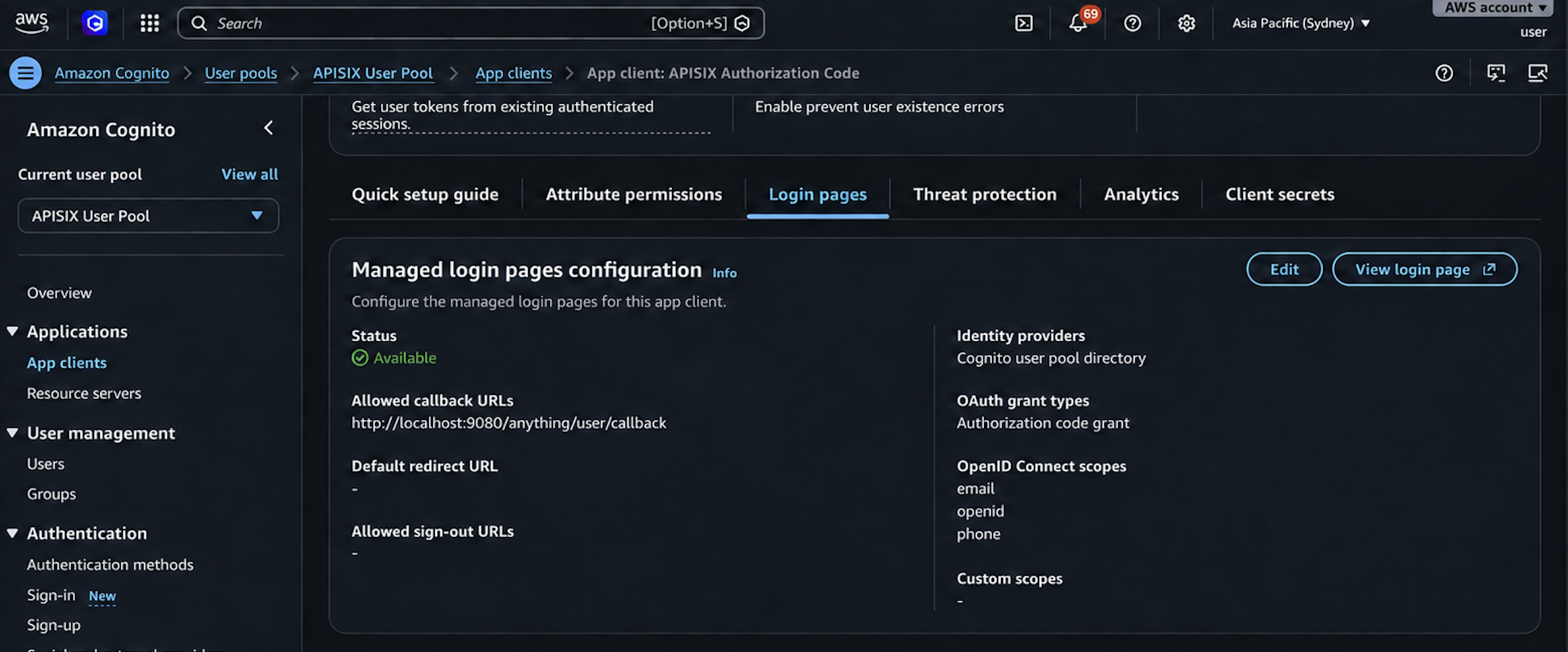The image size is (1568, 652).
Task: Open Sign-in in the sidebar
Action: [x=51, y=595]
